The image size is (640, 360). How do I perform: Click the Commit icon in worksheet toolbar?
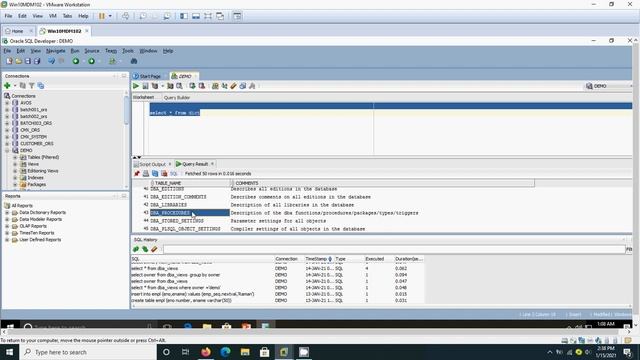[x=192, y=86]
